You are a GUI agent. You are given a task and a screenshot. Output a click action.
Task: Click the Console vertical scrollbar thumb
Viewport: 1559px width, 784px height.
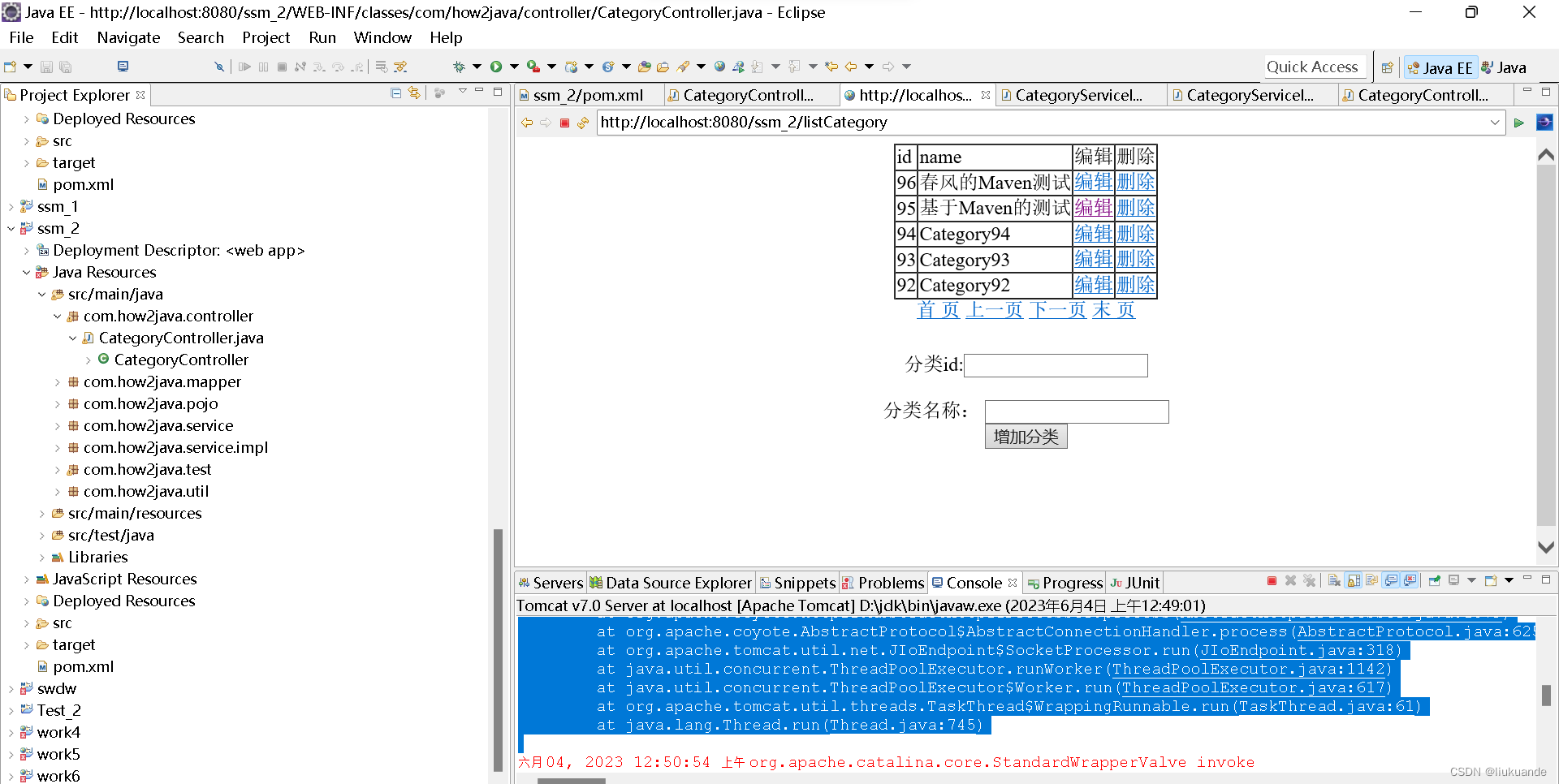coord(1546,695)
